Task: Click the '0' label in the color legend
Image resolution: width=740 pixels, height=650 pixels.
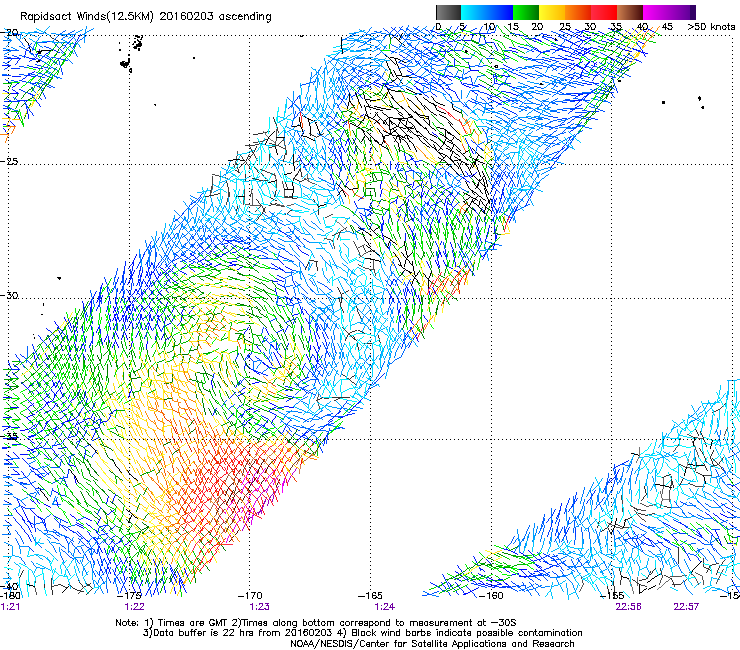Action: 438,26
